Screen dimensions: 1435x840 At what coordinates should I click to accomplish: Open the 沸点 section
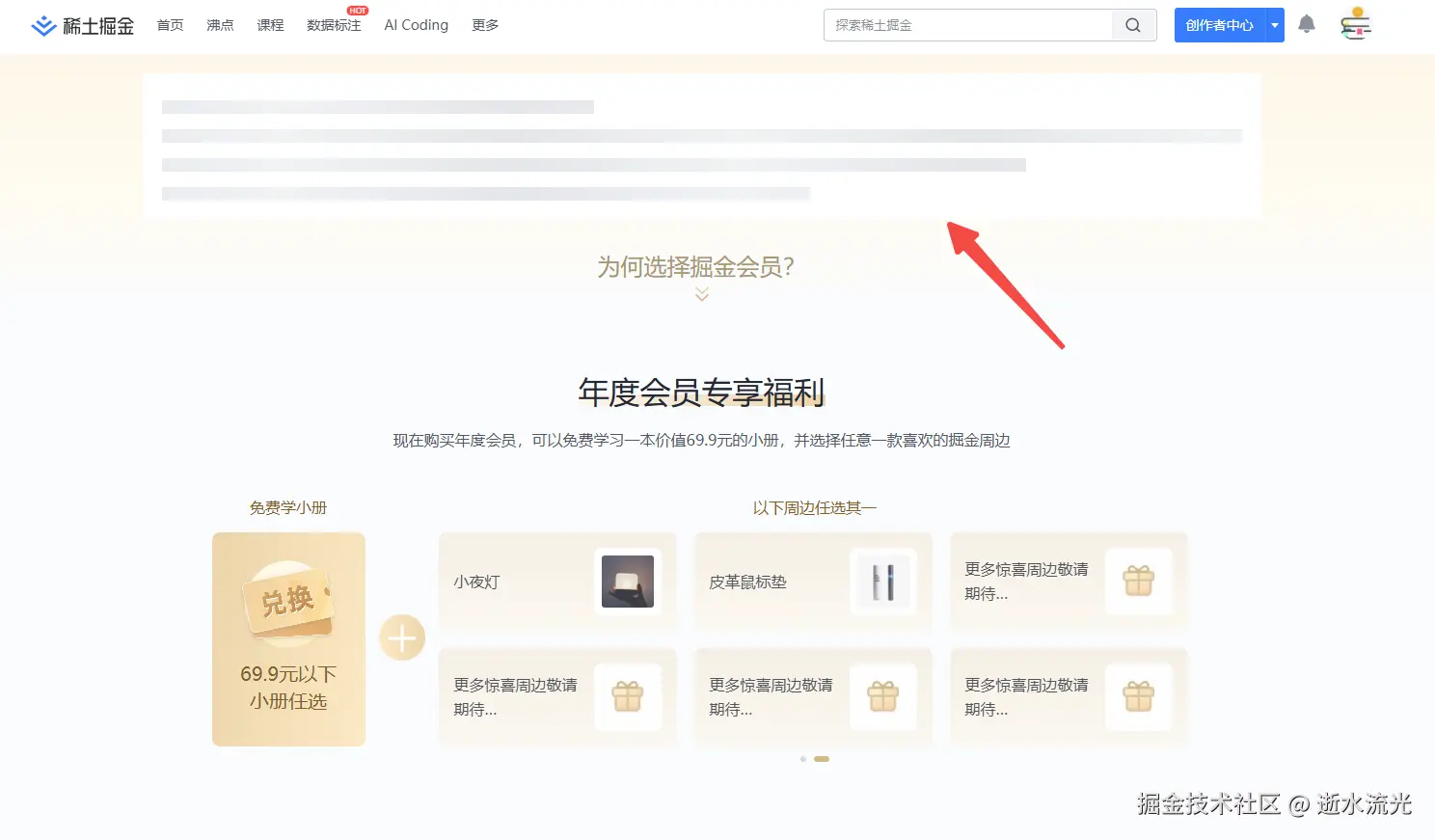coord(220,25)
